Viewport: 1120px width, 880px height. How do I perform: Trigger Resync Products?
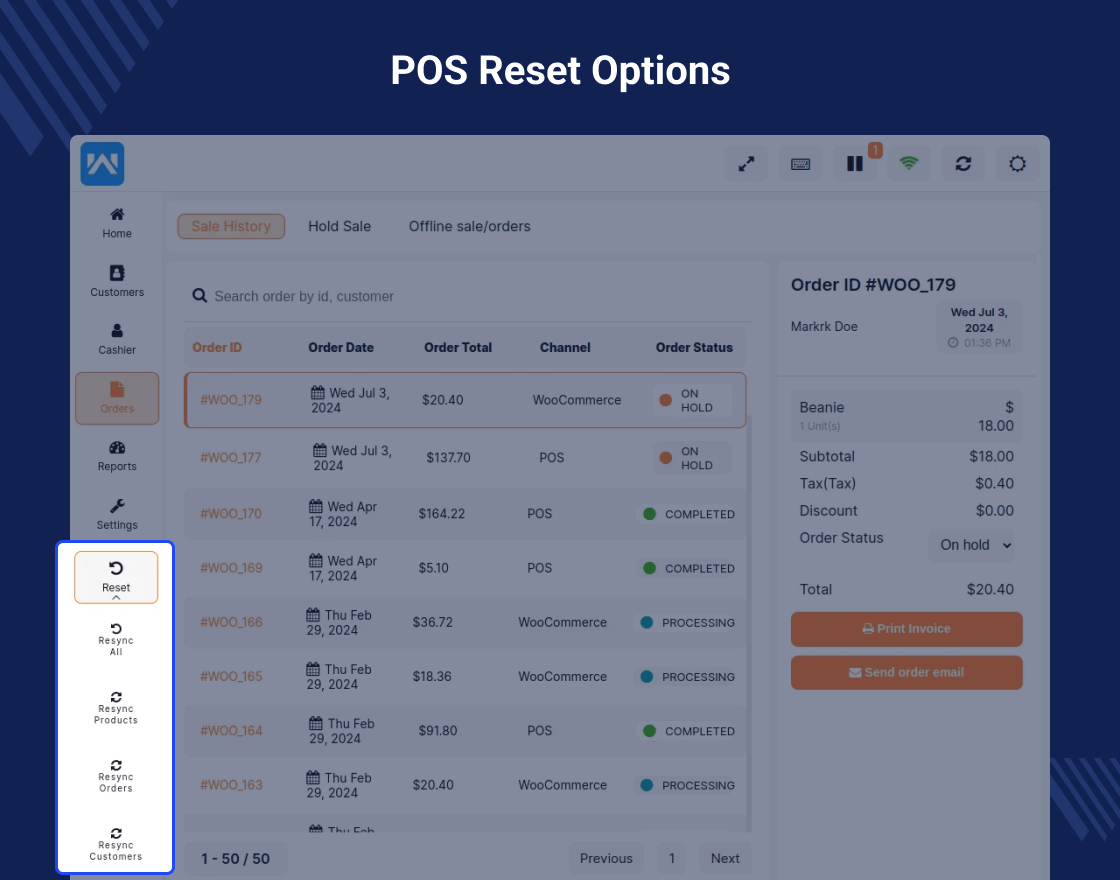coord(115,708)
